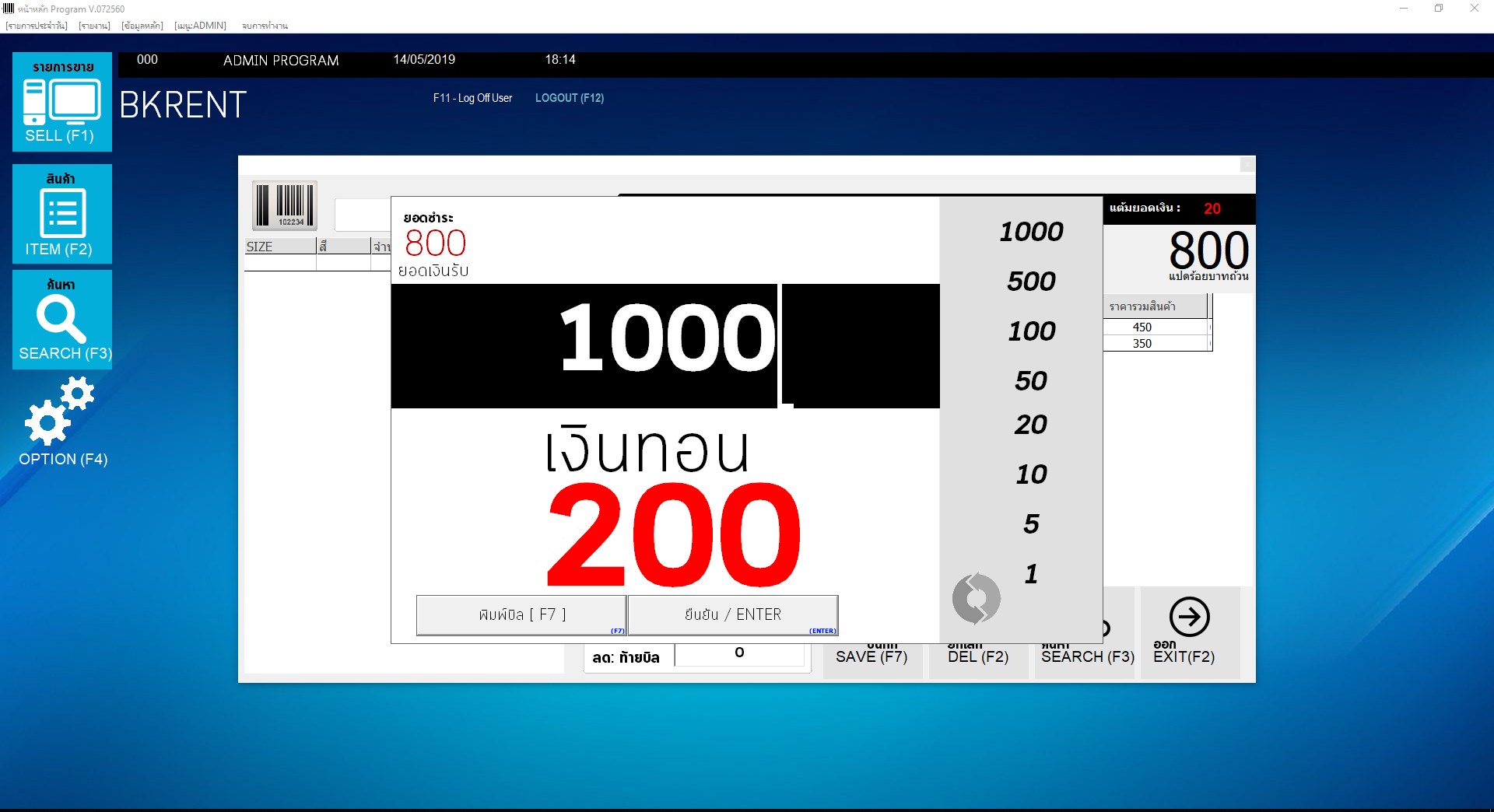
Task: Choose the 100 denomination value
Action: [x=1031, y=331]
